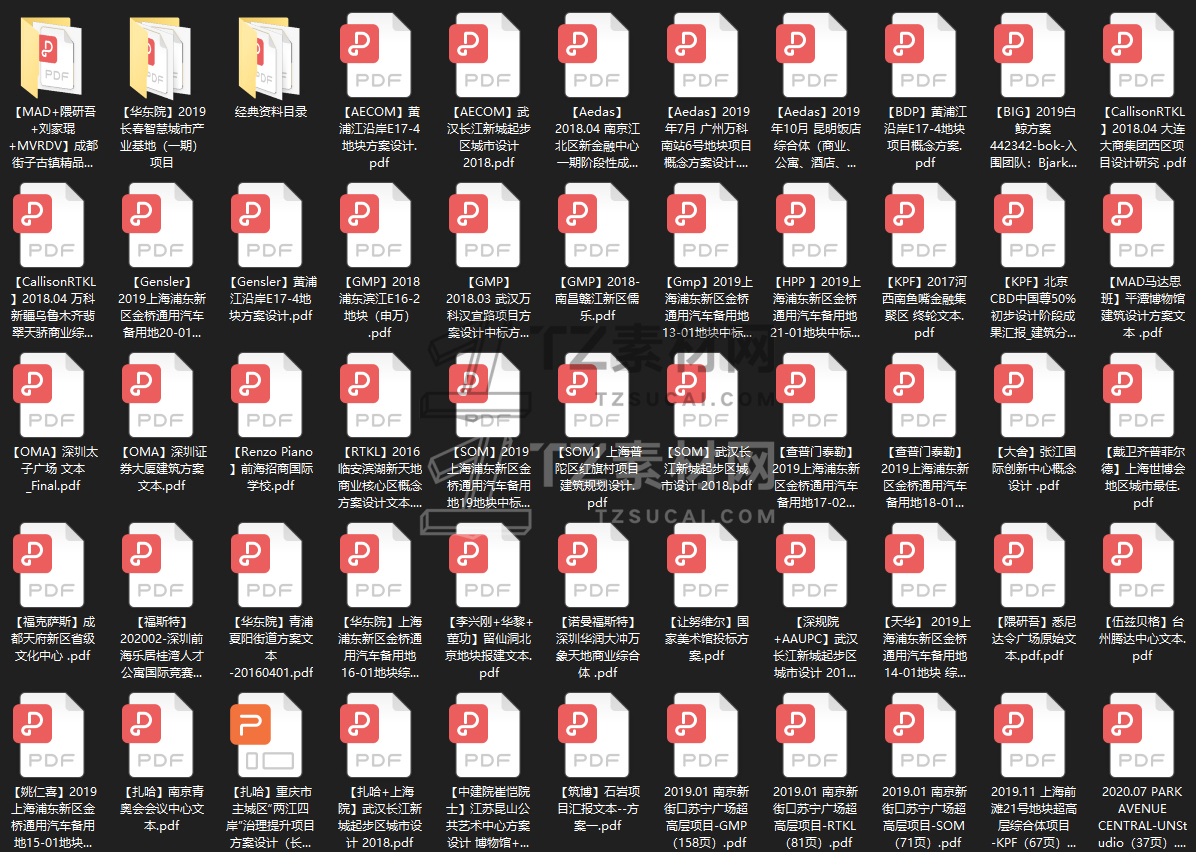Select 【让努维尔】国家美术馆投标方案.pdf icon
Image resolution: width=1196 pixels, height=852 pixels.
[702, 566]
